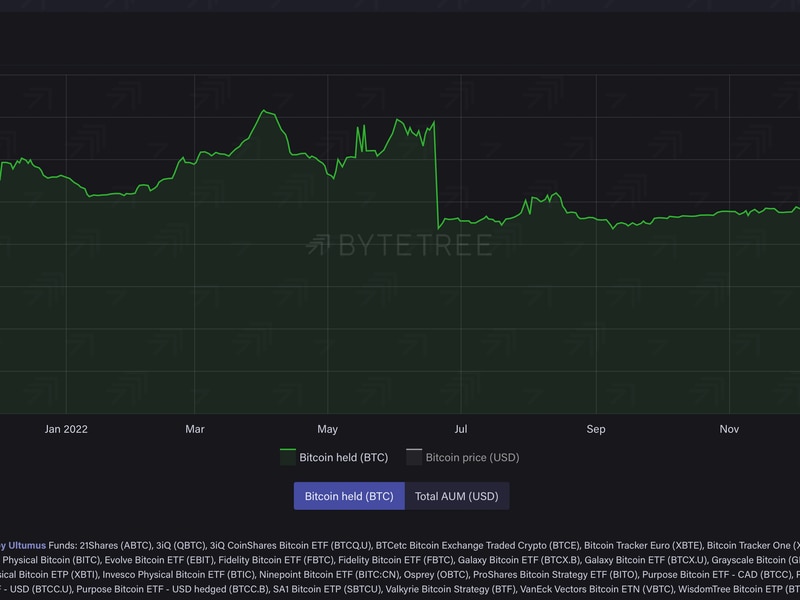Toggle the Bitcoin held (BTC) legend label
Image resolution: width=800 pixels, height=600 pixels.
344,458
